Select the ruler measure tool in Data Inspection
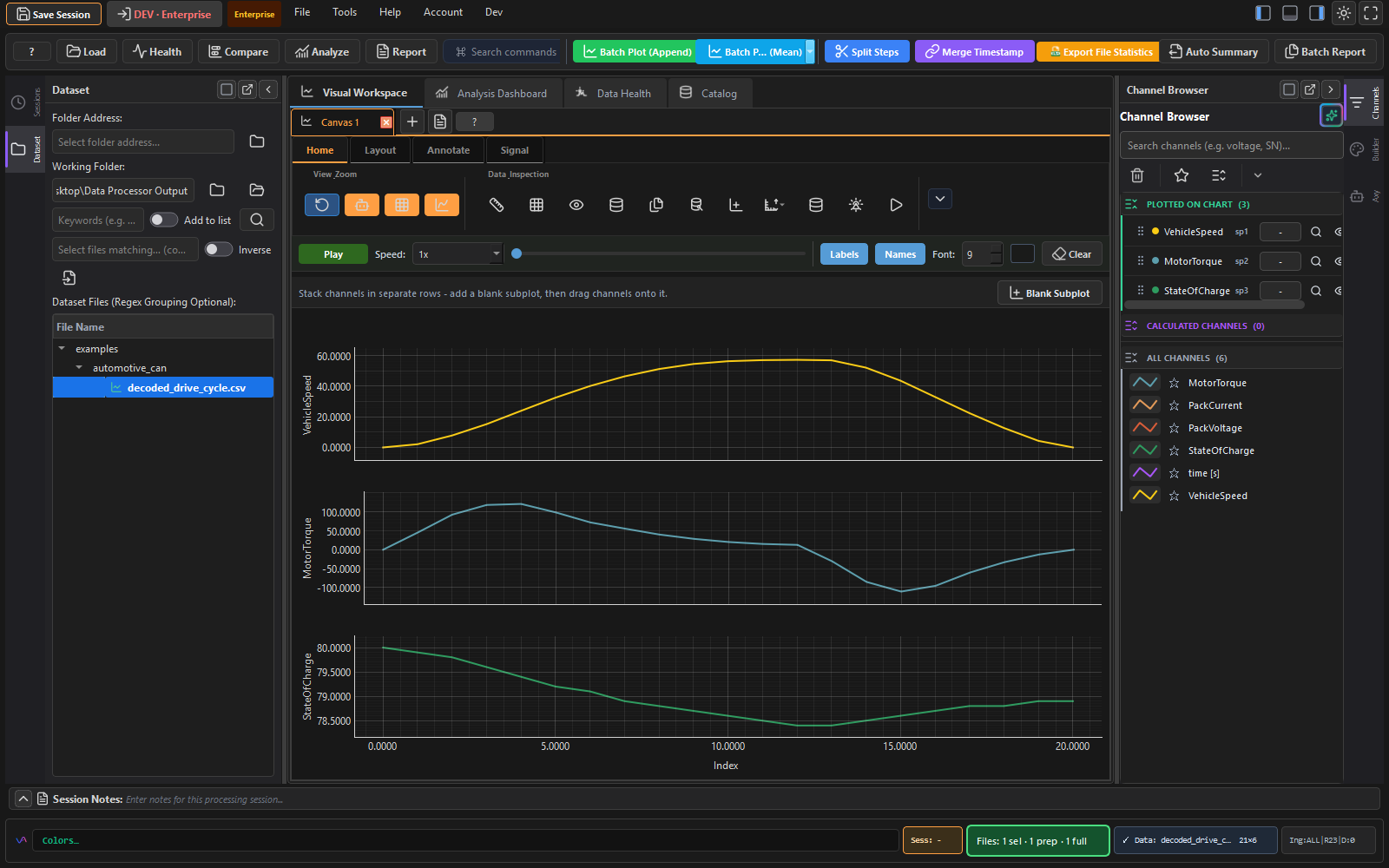This screenshot has width=1389, height=868. (x=497, y=205)
